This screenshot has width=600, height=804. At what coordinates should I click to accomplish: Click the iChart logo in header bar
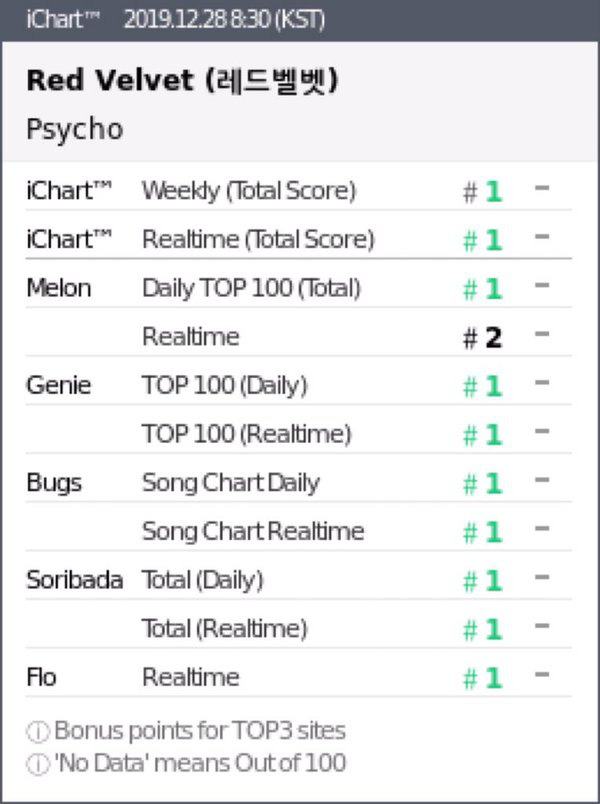pos(63,20)
